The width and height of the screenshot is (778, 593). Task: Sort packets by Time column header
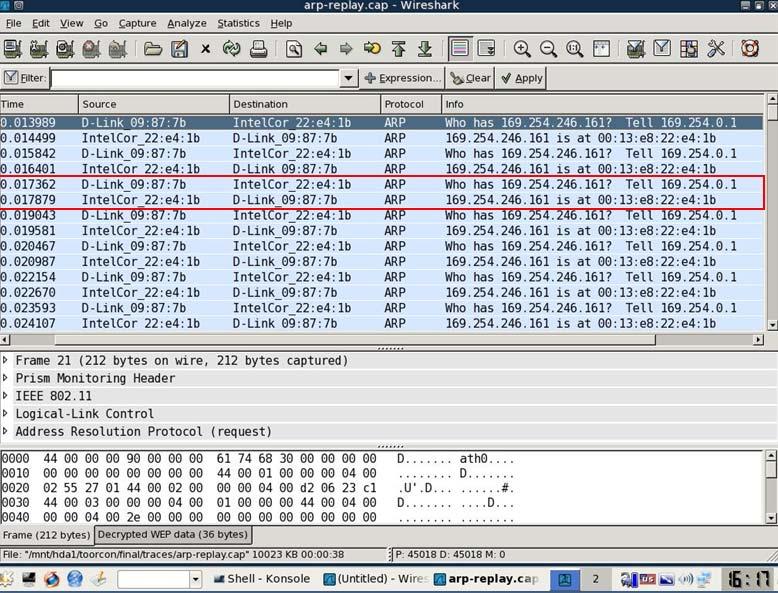[x=39, y=104]
